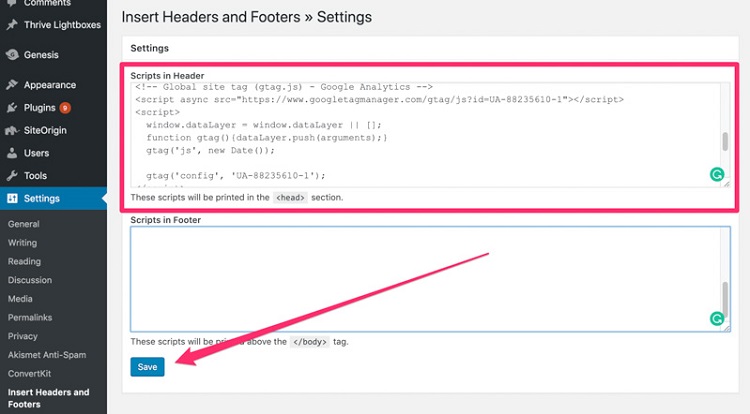The width and height of the screenshot is (750, 414).
Task: Click the SiteOrigin sidebar icon
Action: coord(12,131)
